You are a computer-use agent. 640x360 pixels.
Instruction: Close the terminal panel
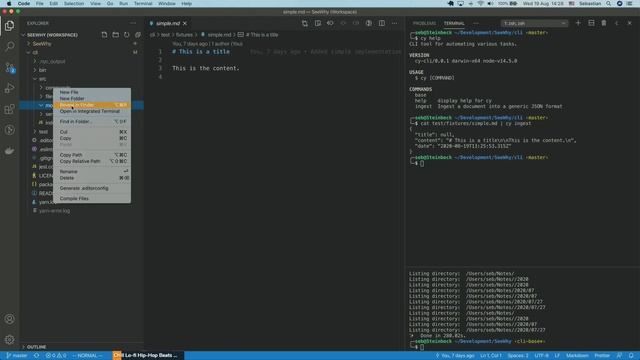tap(629, 23)
